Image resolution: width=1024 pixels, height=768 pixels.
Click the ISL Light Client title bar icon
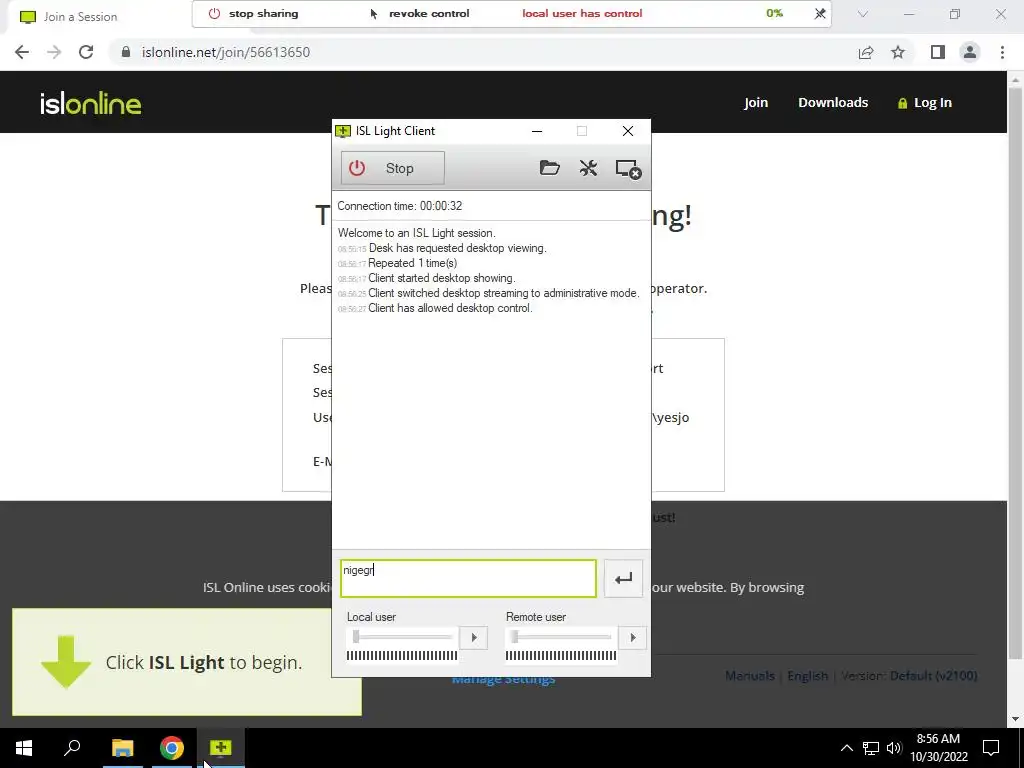click(x=343, y=131)
